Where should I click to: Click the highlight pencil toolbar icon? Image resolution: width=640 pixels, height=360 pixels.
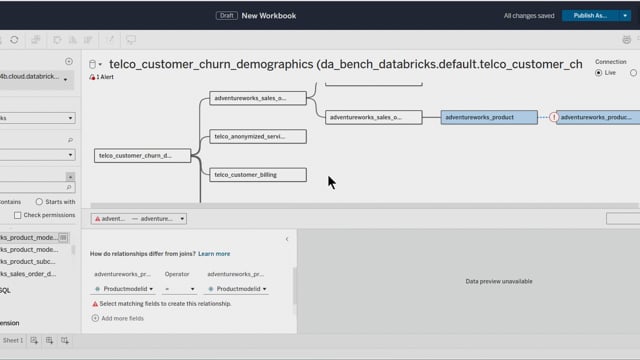[110, 40]
